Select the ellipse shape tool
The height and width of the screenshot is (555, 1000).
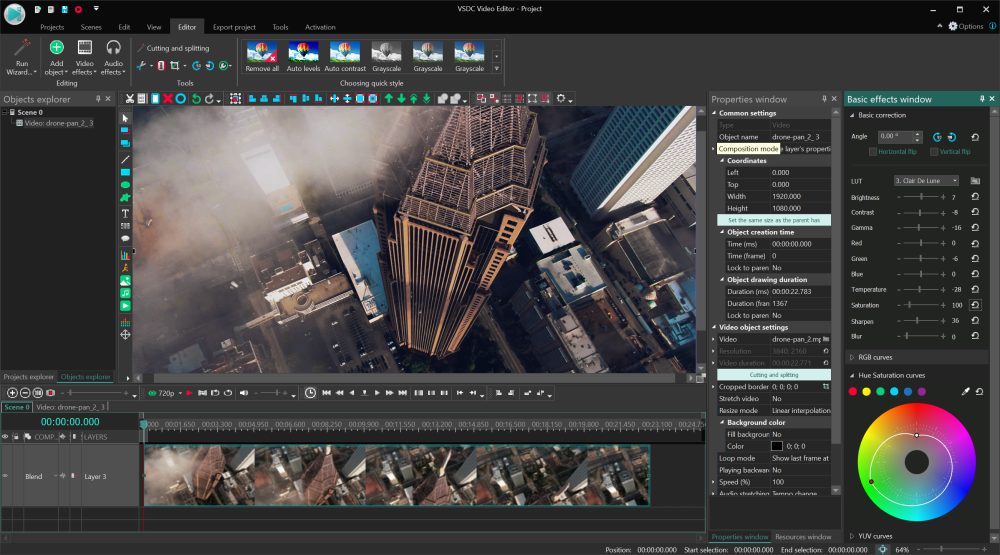125,185
